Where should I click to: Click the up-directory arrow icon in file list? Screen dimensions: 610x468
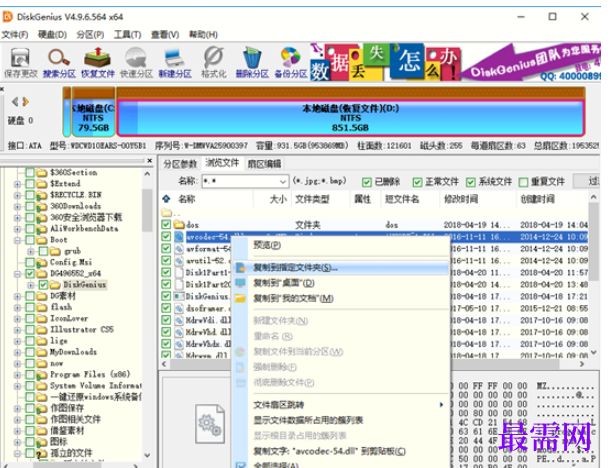point(167,199)
